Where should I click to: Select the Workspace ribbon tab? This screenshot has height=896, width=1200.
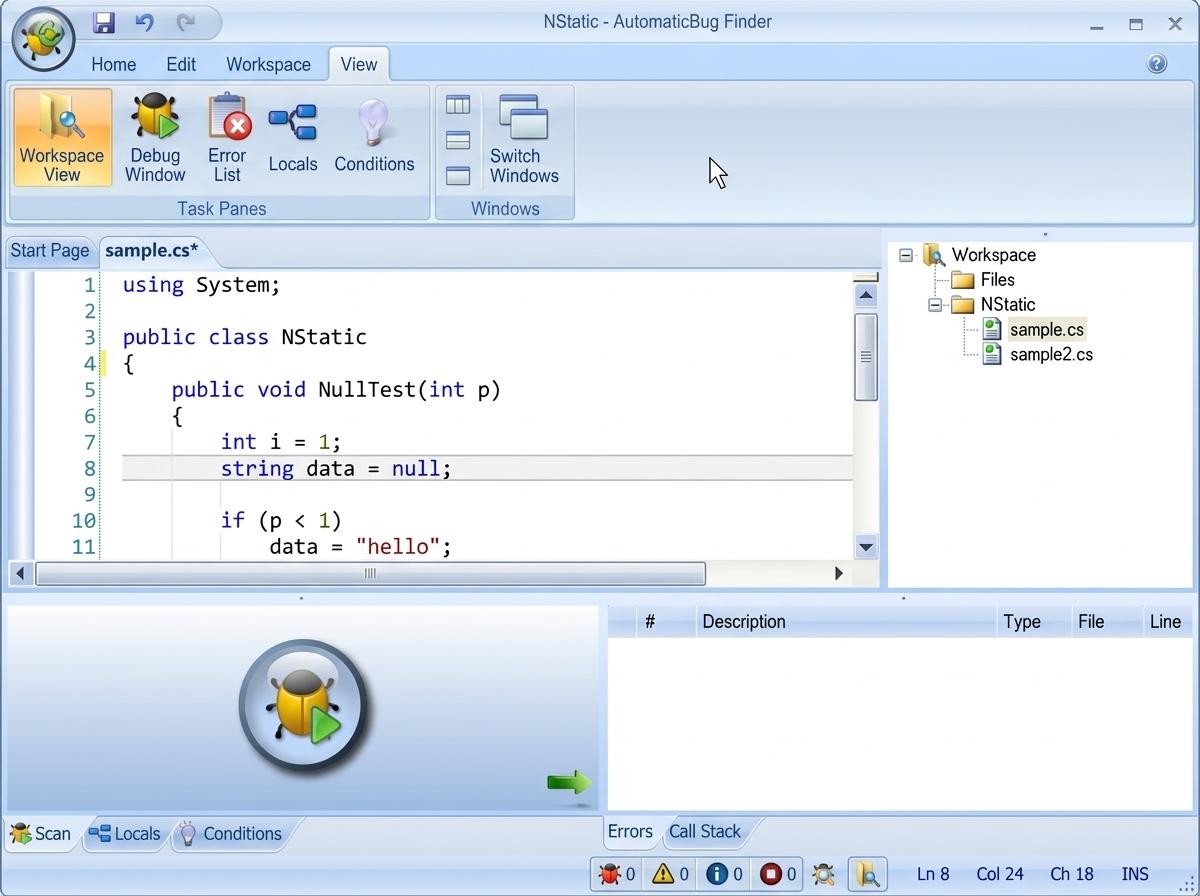pos(268,64)
